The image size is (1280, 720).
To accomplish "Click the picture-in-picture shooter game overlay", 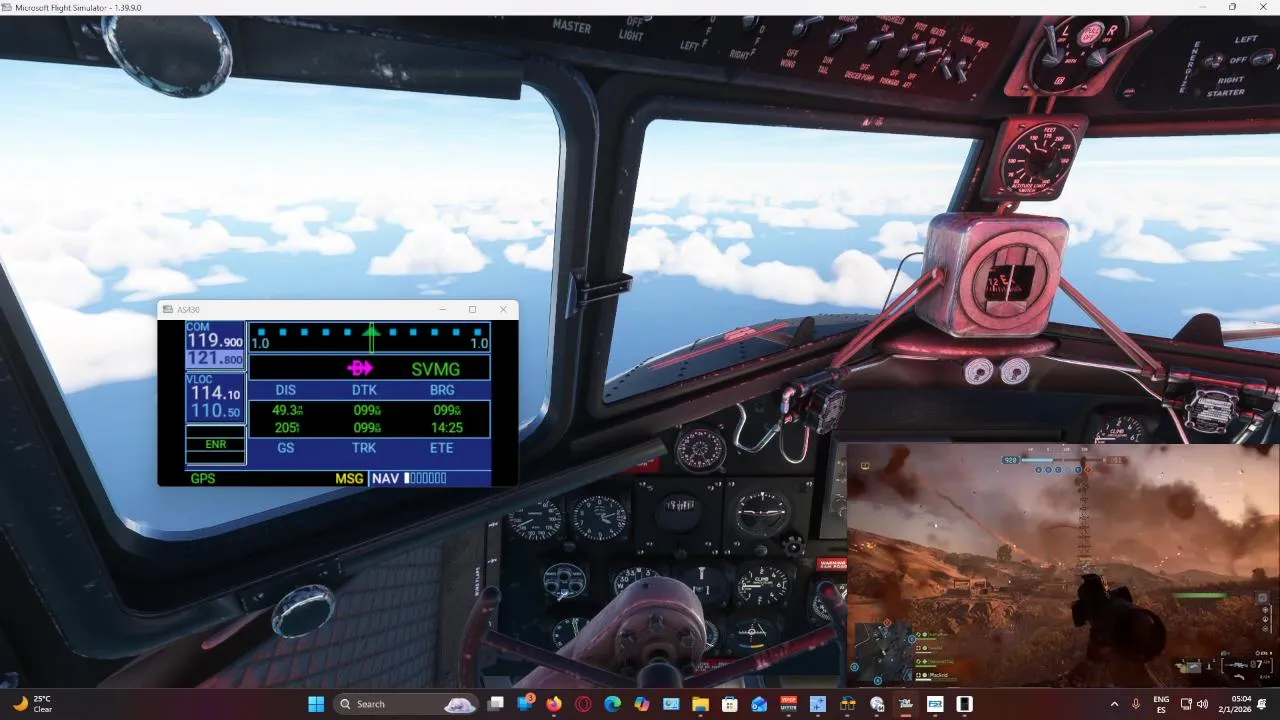I will tap(1063, 565).
